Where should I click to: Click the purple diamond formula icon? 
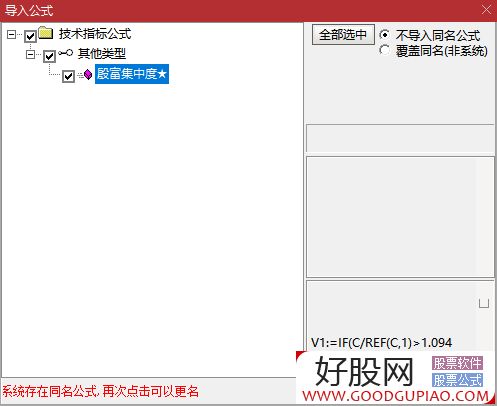(87, 74)
